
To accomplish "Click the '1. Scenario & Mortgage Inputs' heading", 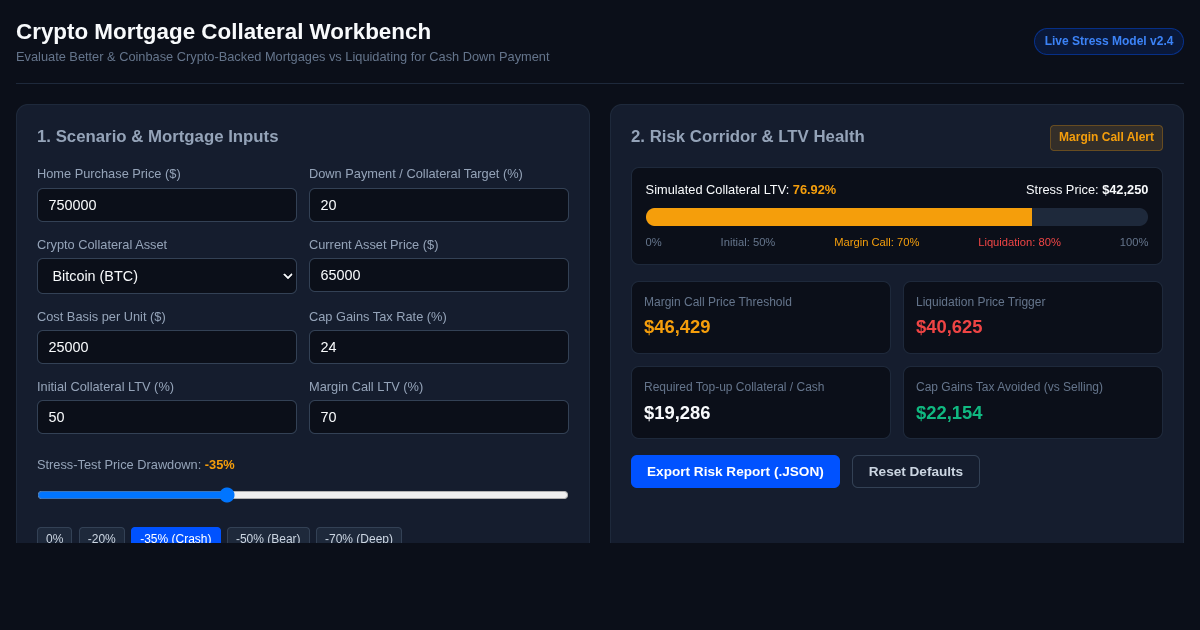I will tap(158, 137).
